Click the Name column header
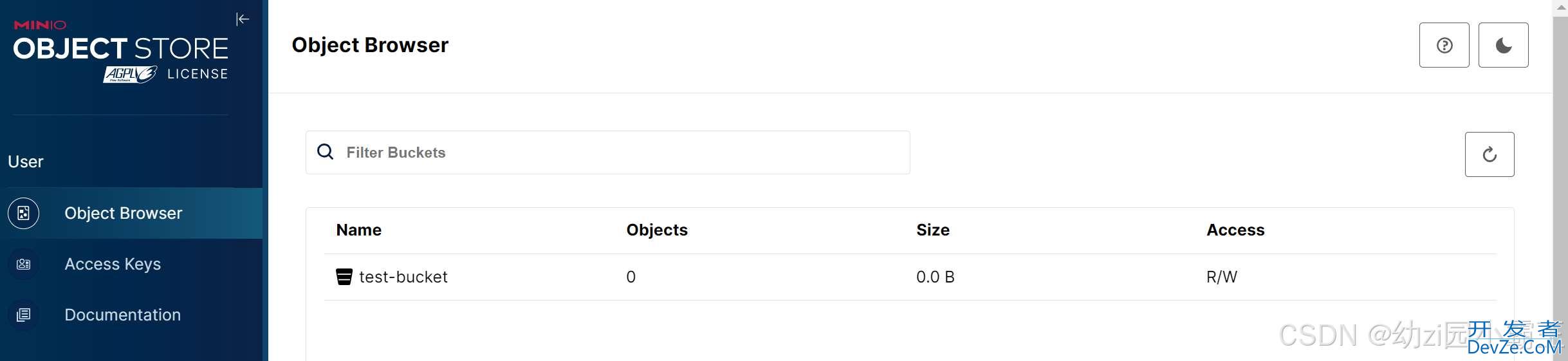 358,230
